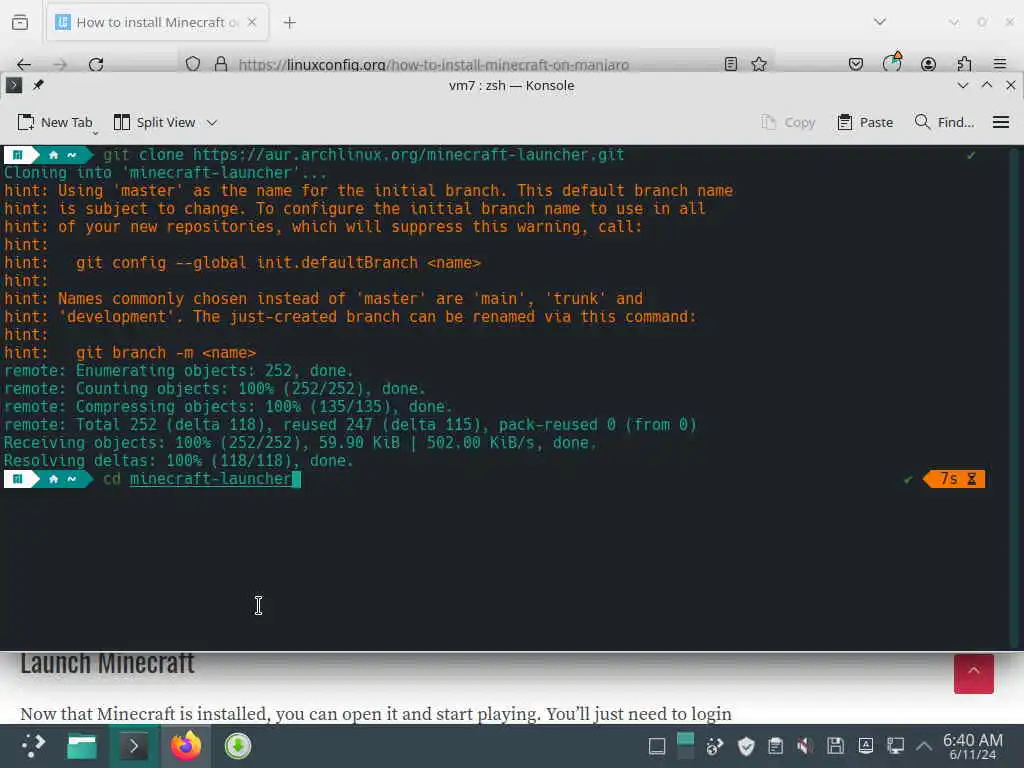View site security padlock info
The width and height of the screenshot is (1024, 768).
click(x=221, y=64)
